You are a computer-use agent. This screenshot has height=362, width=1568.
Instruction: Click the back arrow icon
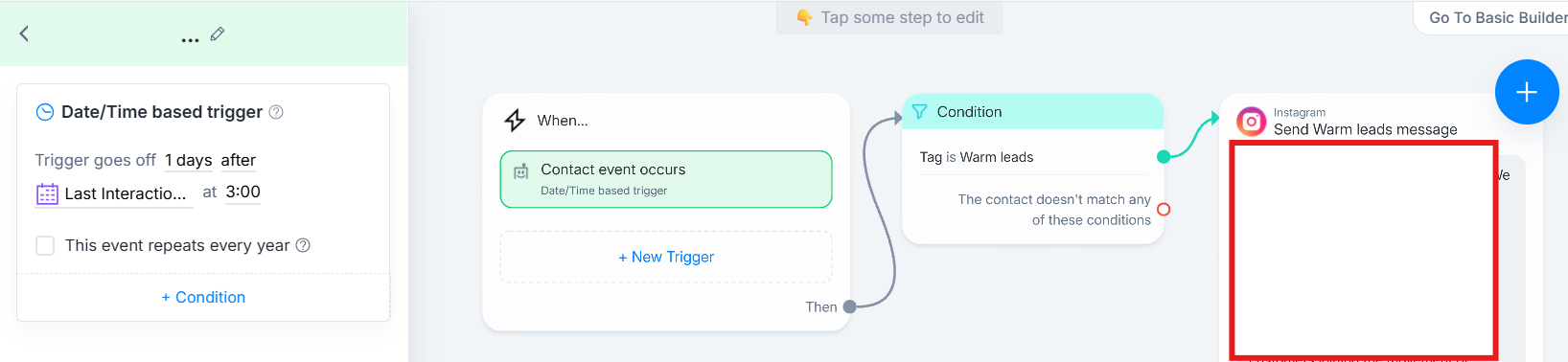coord(24,34)
